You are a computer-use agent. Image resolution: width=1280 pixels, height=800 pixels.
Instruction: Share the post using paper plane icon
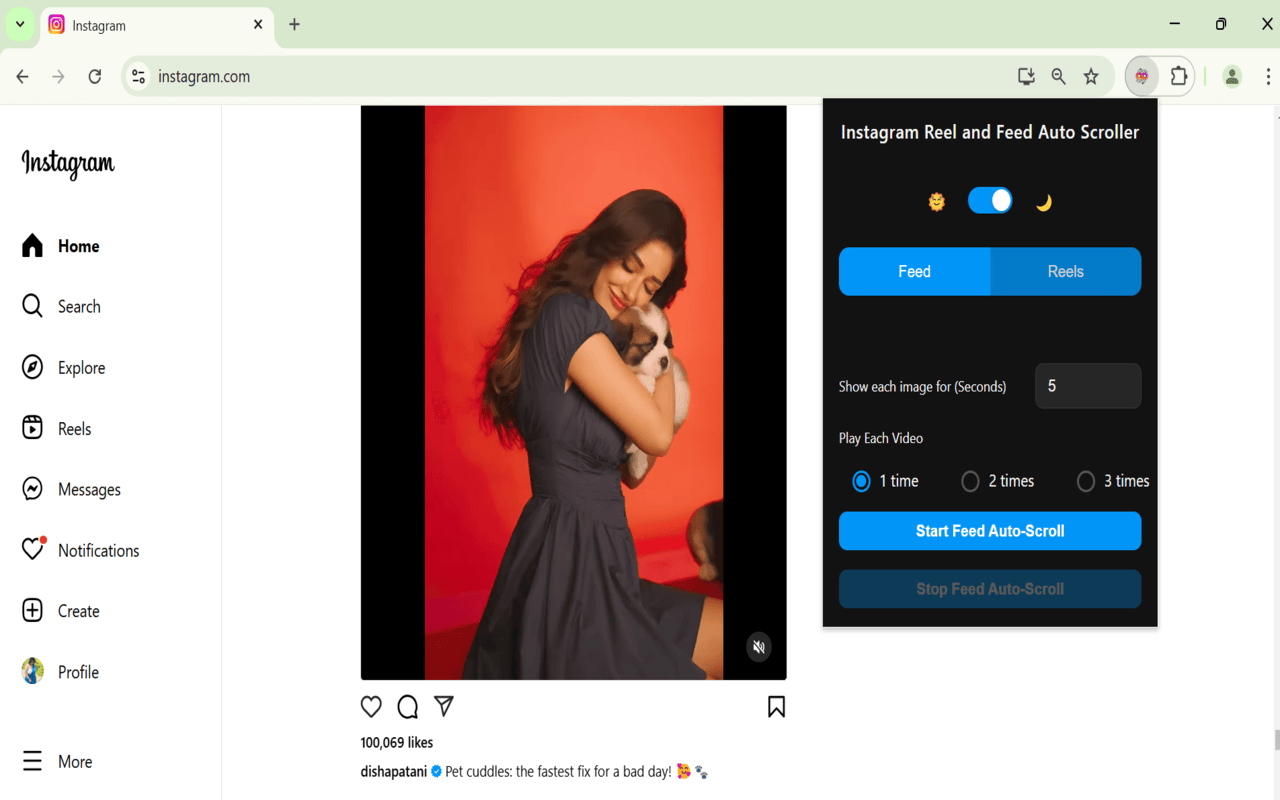444,706
